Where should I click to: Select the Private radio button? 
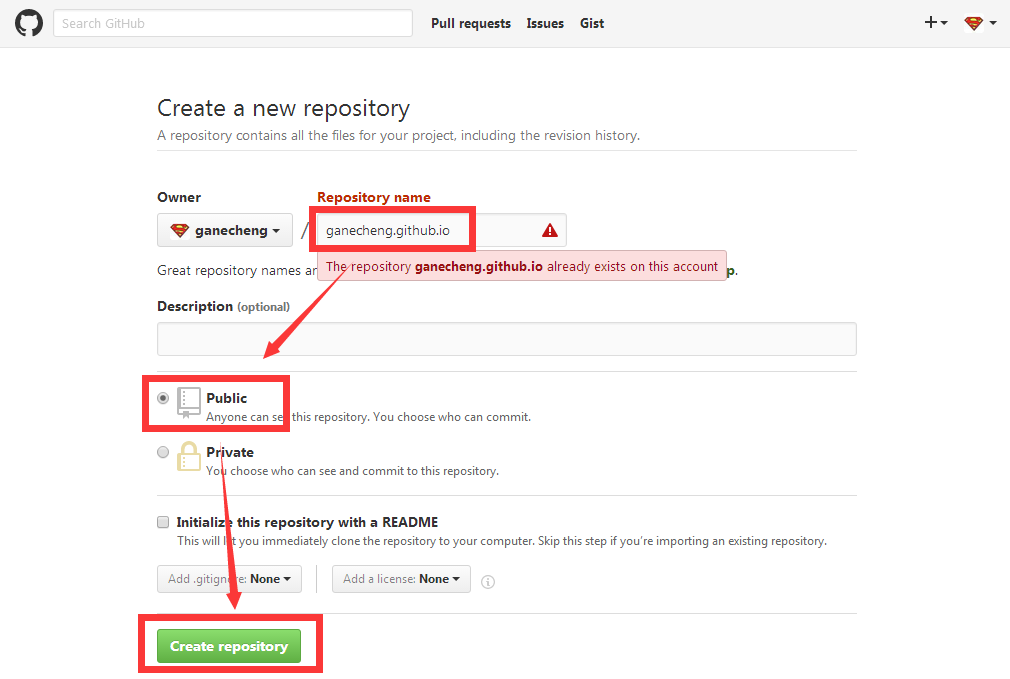point(163,452)
